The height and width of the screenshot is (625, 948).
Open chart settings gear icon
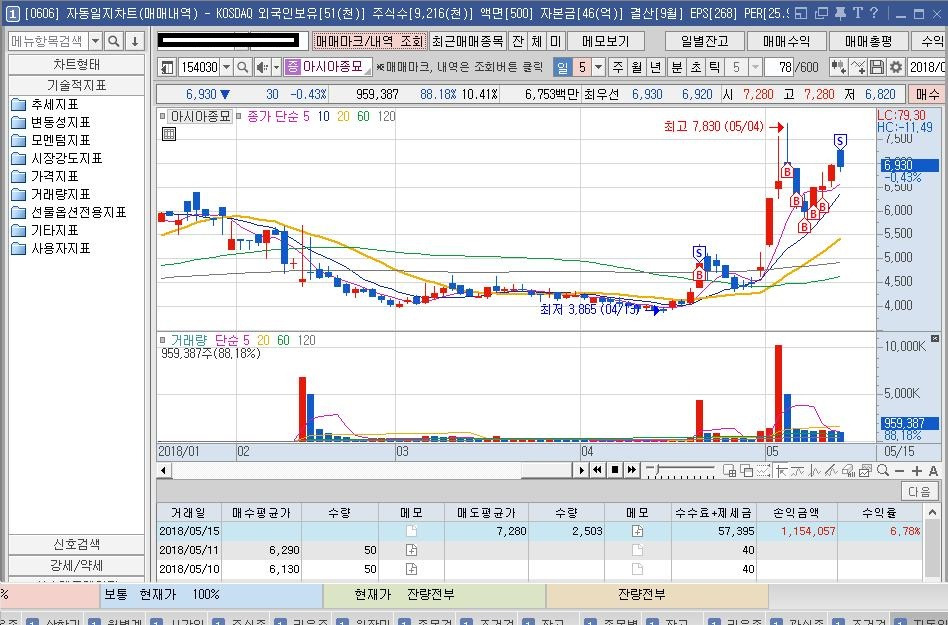click(x=896, y=67)
